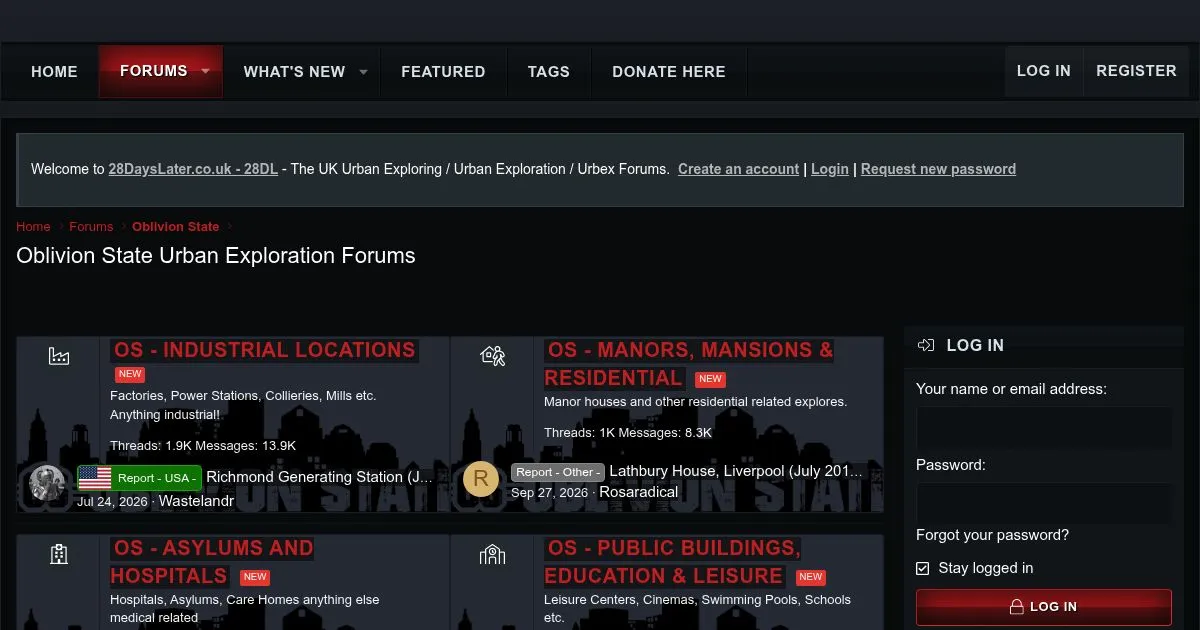Click the hospital building icon for Asylums forum
Viewport: 1200px width, 630px height.
click(x=59, y=554)
